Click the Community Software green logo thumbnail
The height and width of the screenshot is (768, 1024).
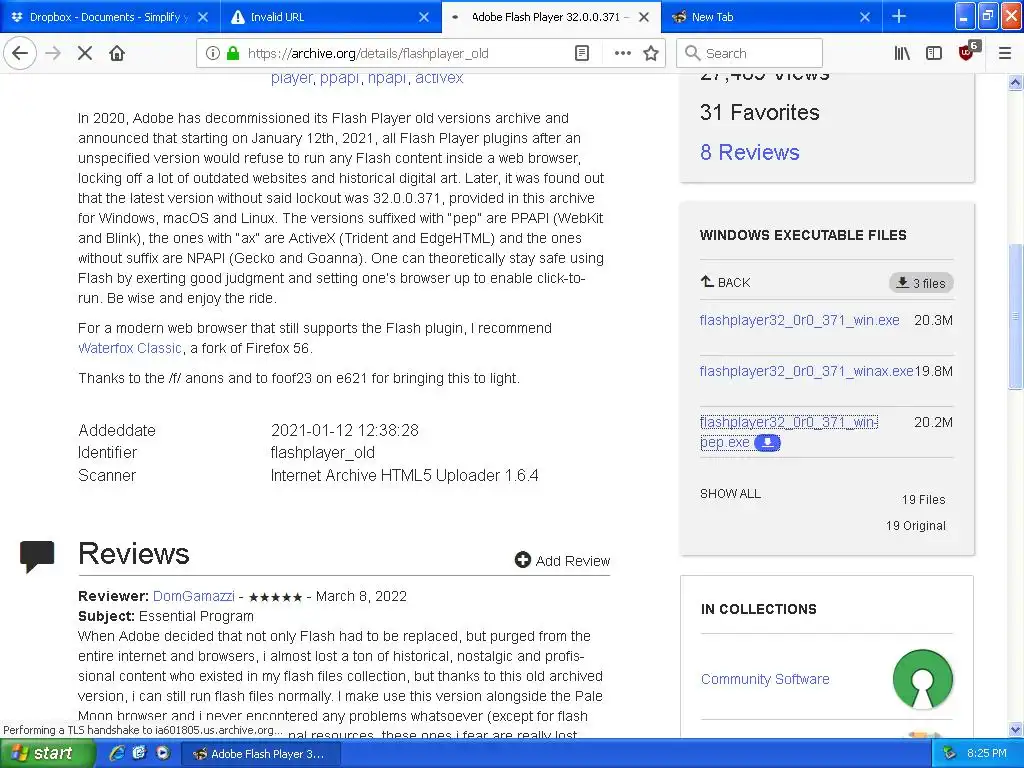point(922,679)
